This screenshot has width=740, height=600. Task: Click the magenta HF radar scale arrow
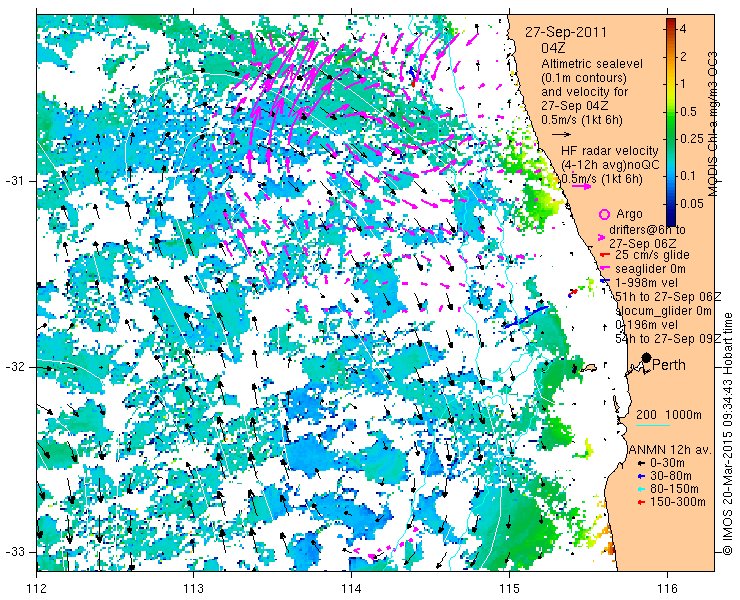[581, 186]
